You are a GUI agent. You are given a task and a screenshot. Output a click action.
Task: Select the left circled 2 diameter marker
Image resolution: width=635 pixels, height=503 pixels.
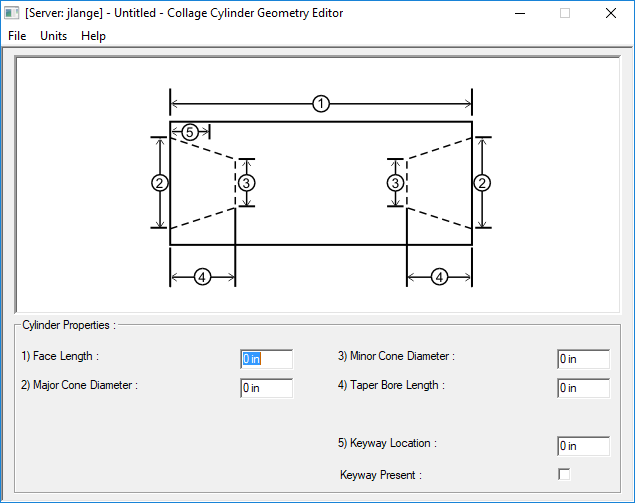pos(159,182)
